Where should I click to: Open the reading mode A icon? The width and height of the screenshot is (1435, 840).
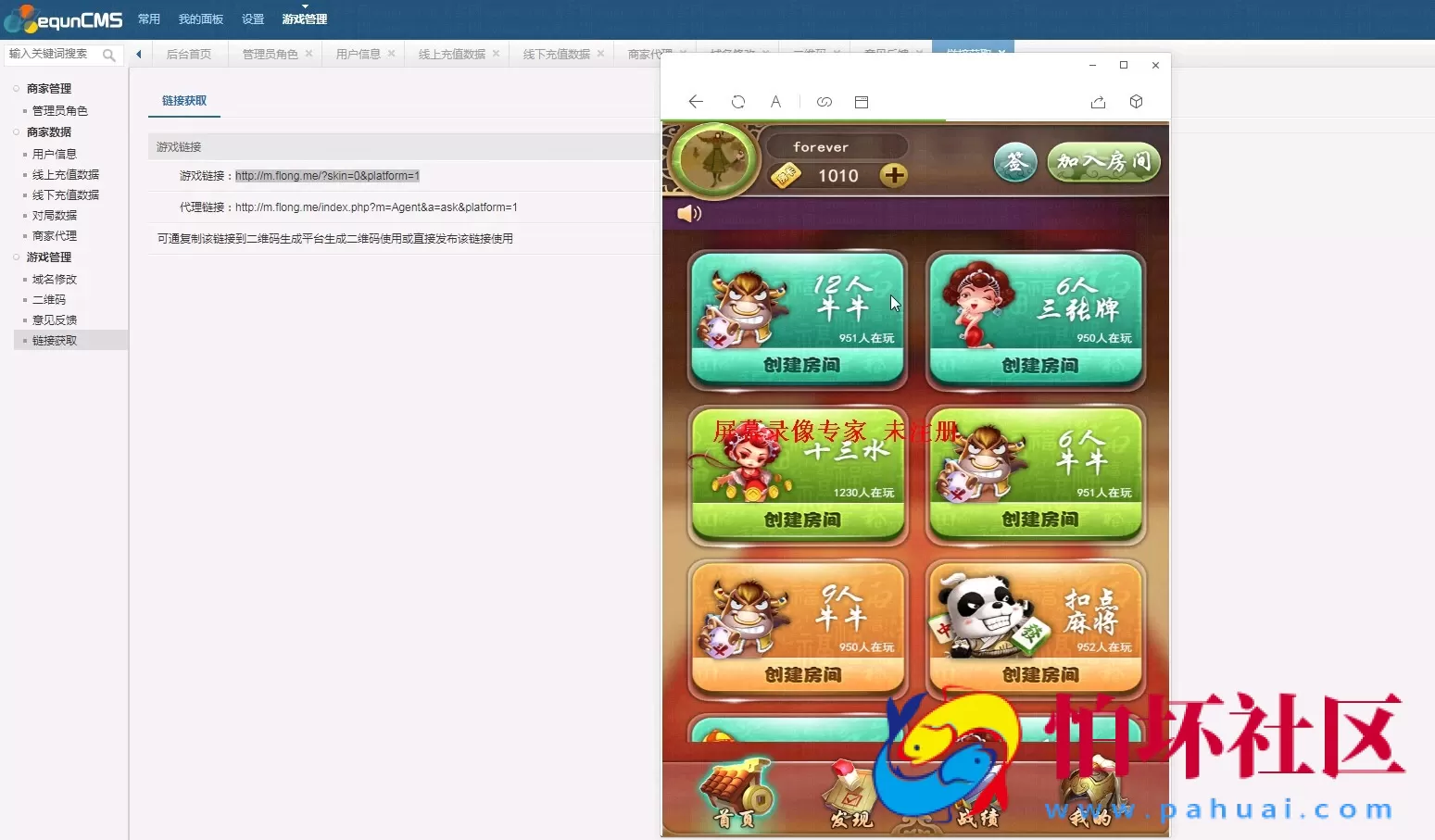coord(775,102)
